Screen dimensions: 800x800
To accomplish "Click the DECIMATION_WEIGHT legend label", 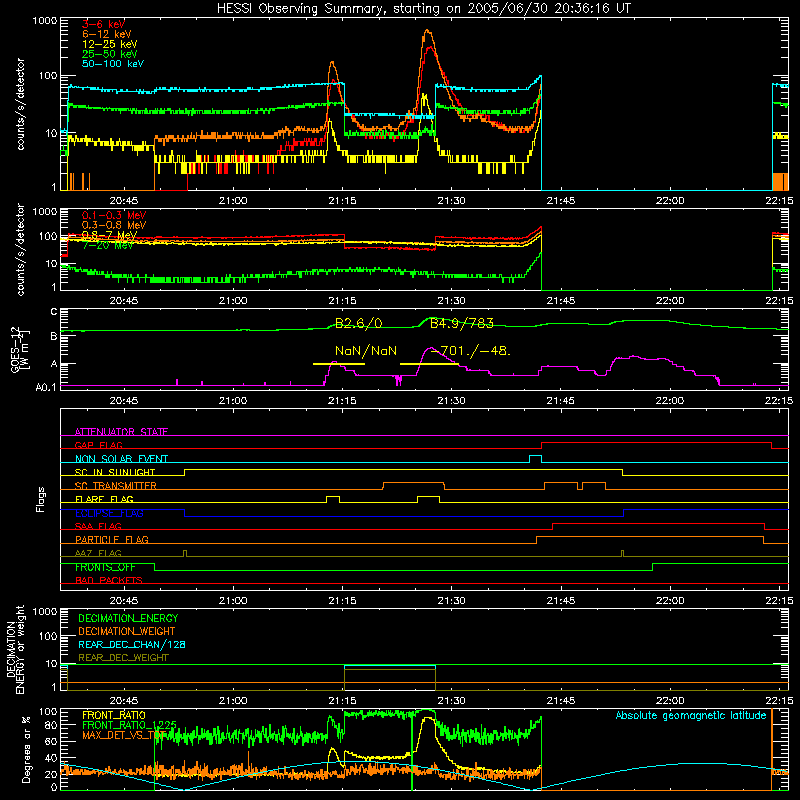I will (127, 631).
